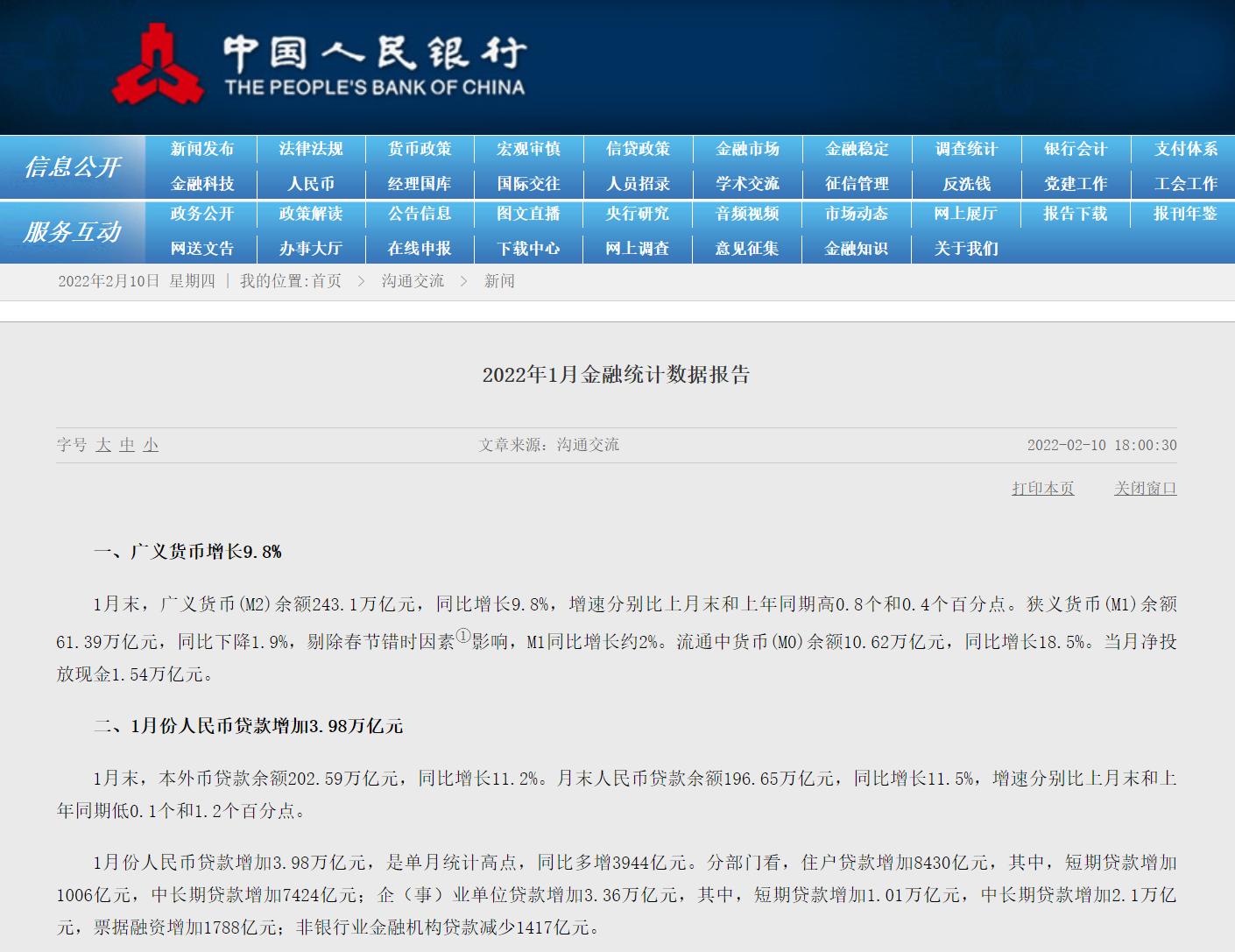Set font size to 中
1235x952 pixels.
[x=127, y=445]
